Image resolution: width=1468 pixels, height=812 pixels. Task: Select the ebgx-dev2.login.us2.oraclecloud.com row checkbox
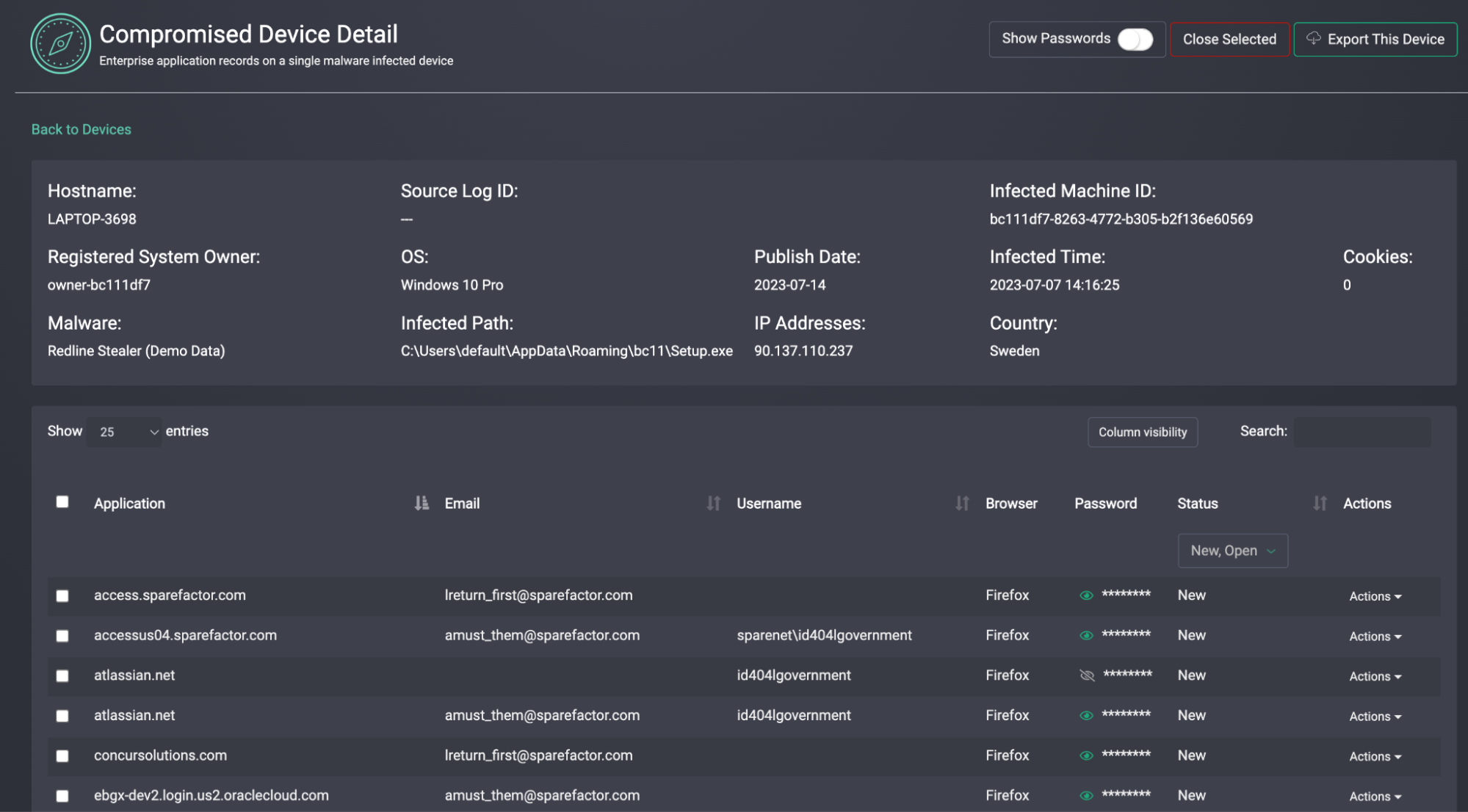(x=62, y=796)
